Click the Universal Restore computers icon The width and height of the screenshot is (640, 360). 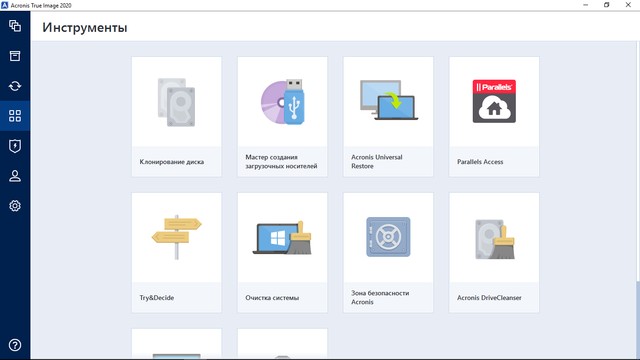389,100
